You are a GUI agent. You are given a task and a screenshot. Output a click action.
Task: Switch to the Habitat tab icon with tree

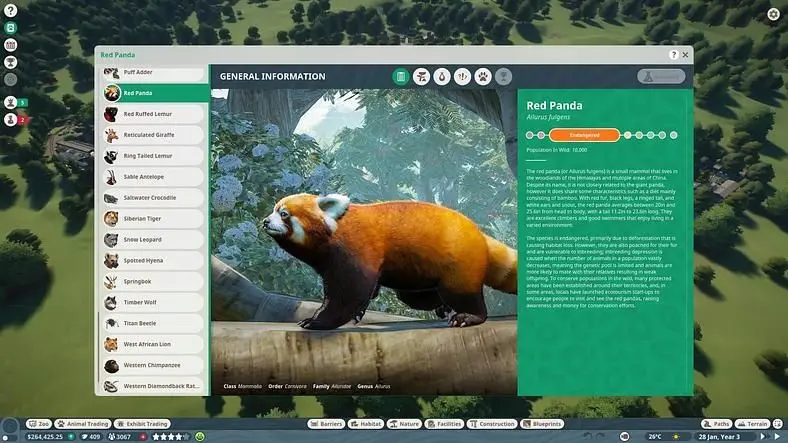coord(421,76)
